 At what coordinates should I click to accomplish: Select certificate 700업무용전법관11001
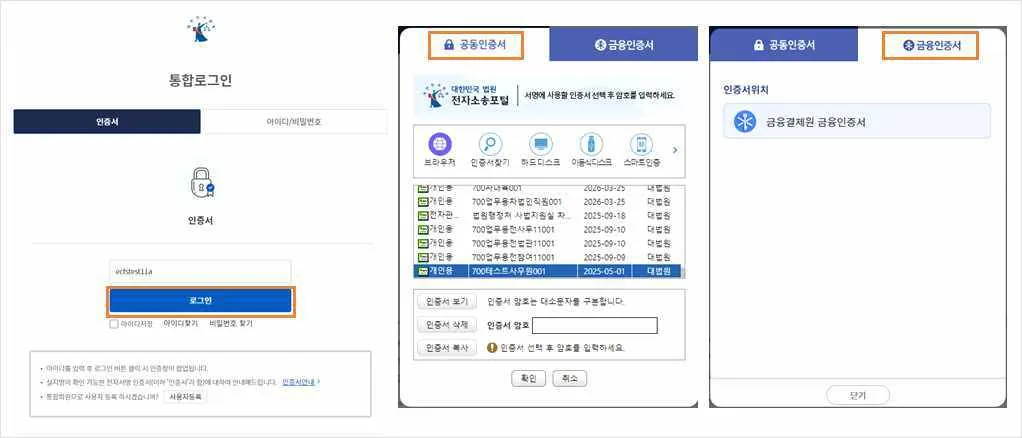pos(548,243)
